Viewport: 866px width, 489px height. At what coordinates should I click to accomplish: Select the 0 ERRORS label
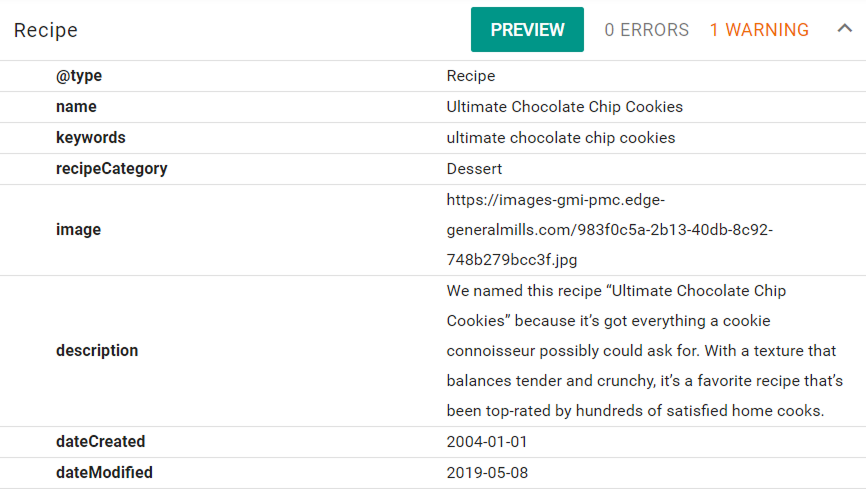pos(647,30)
